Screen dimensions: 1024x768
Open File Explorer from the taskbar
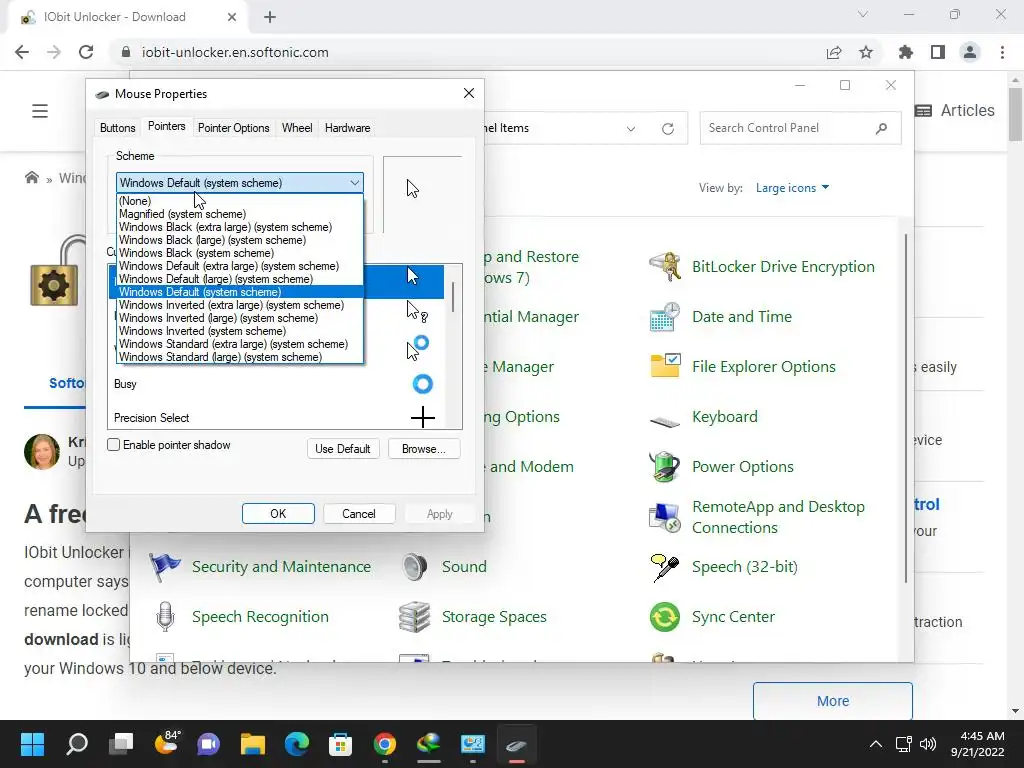tap(252, 744)
